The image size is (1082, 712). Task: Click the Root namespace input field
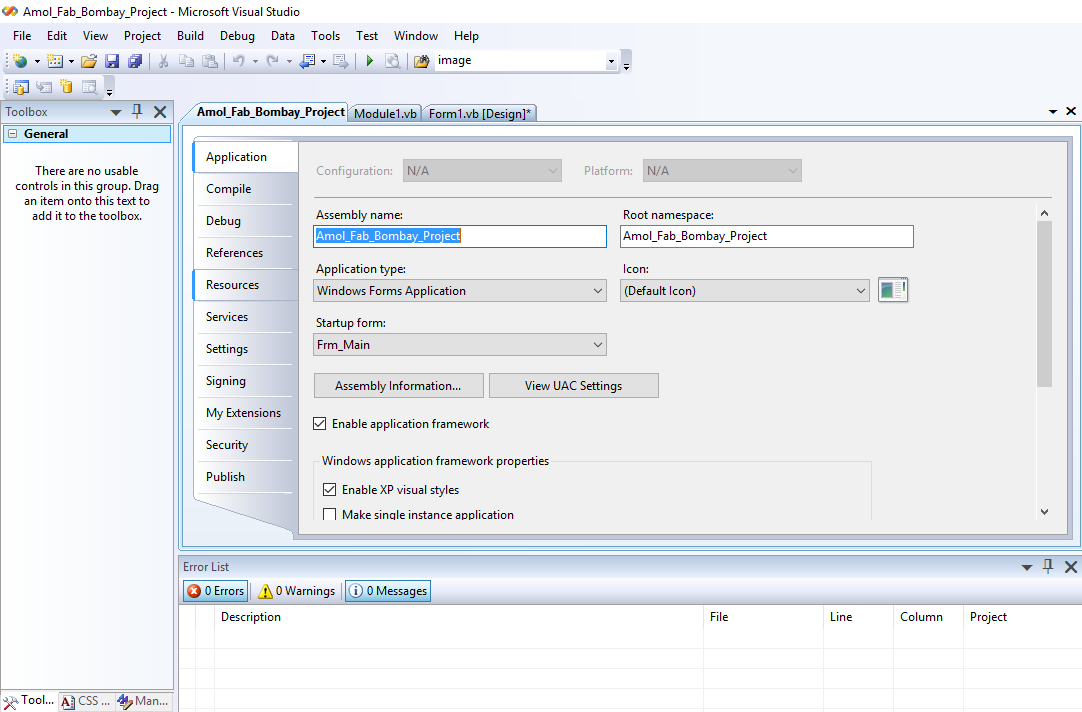(767, 236)
